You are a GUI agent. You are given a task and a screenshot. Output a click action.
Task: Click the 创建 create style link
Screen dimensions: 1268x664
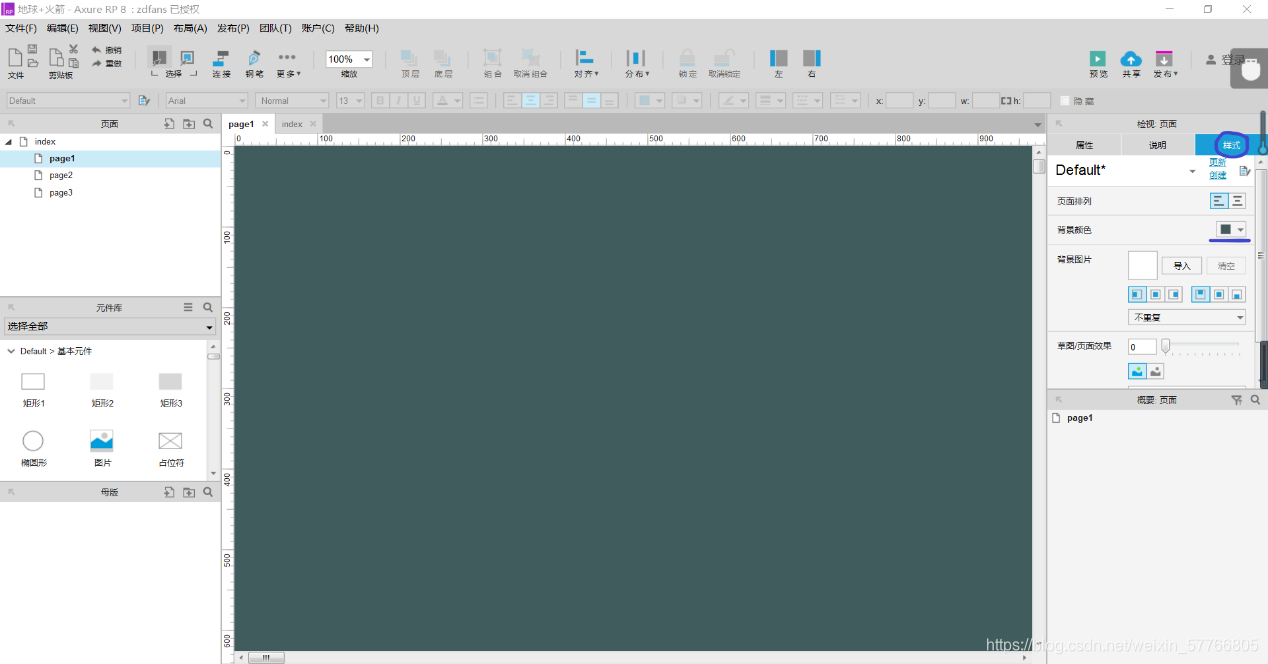1217,176
